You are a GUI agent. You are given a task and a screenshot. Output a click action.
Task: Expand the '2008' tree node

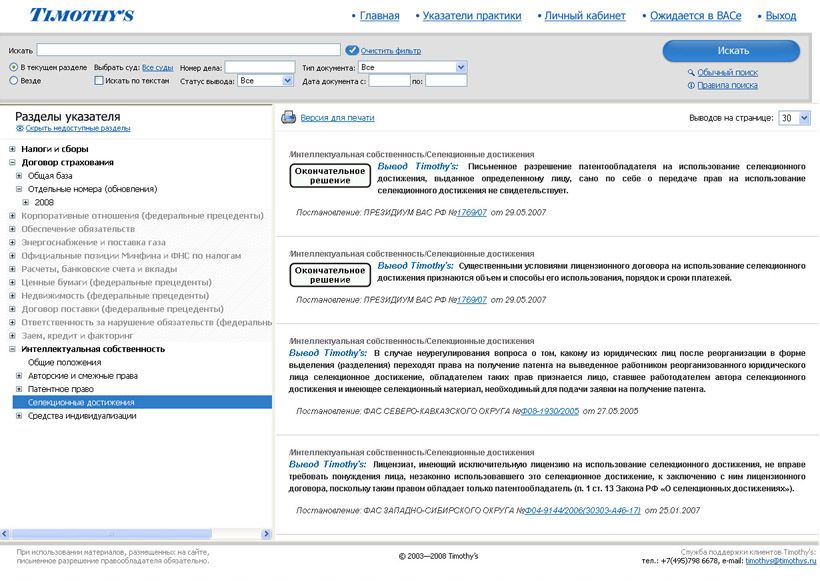pos(26,202)
